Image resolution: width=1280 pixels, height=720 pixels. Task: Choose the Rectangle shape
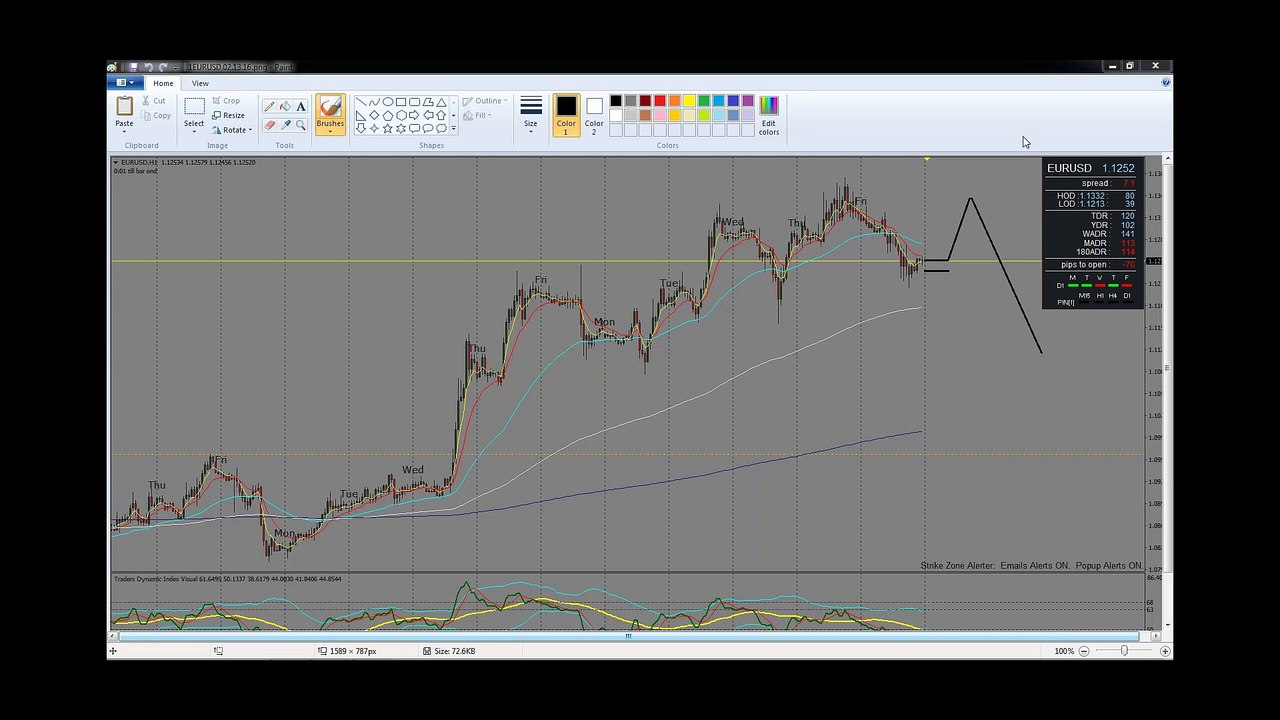[401, 102]
